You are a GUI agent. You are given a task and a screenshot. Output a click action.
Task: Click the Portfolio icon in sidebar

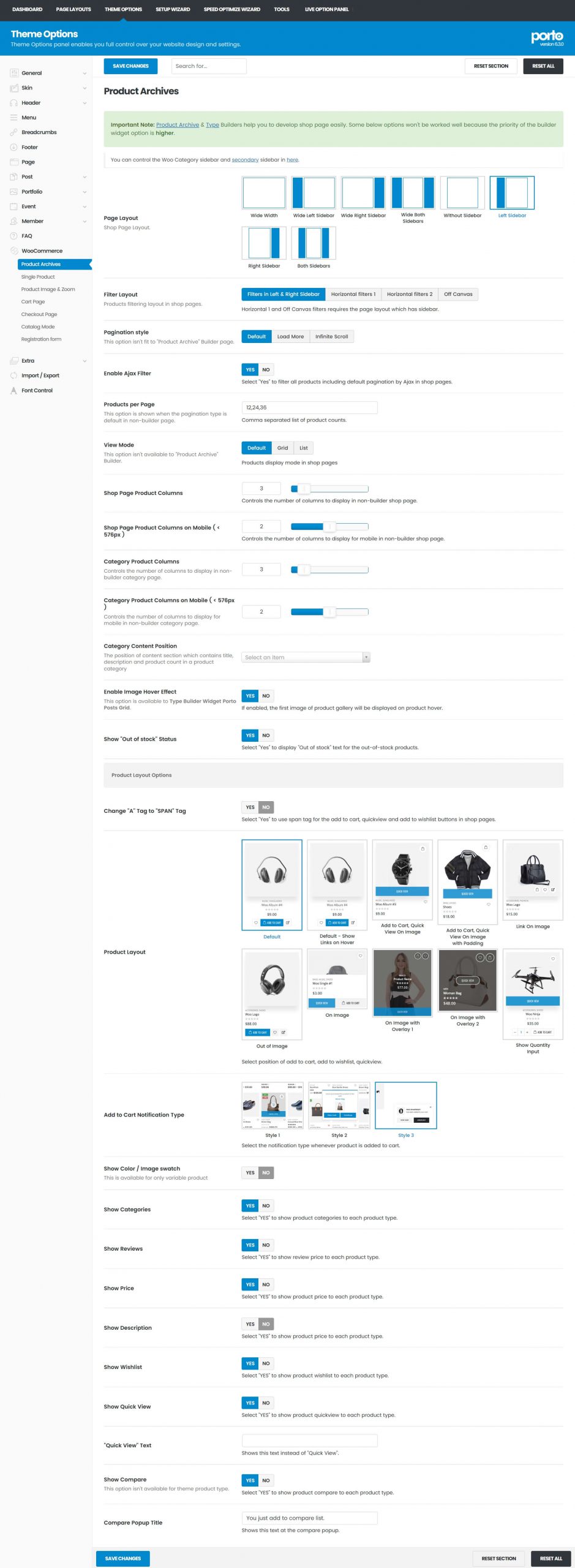pyautogui.click(x=14, y=192)
